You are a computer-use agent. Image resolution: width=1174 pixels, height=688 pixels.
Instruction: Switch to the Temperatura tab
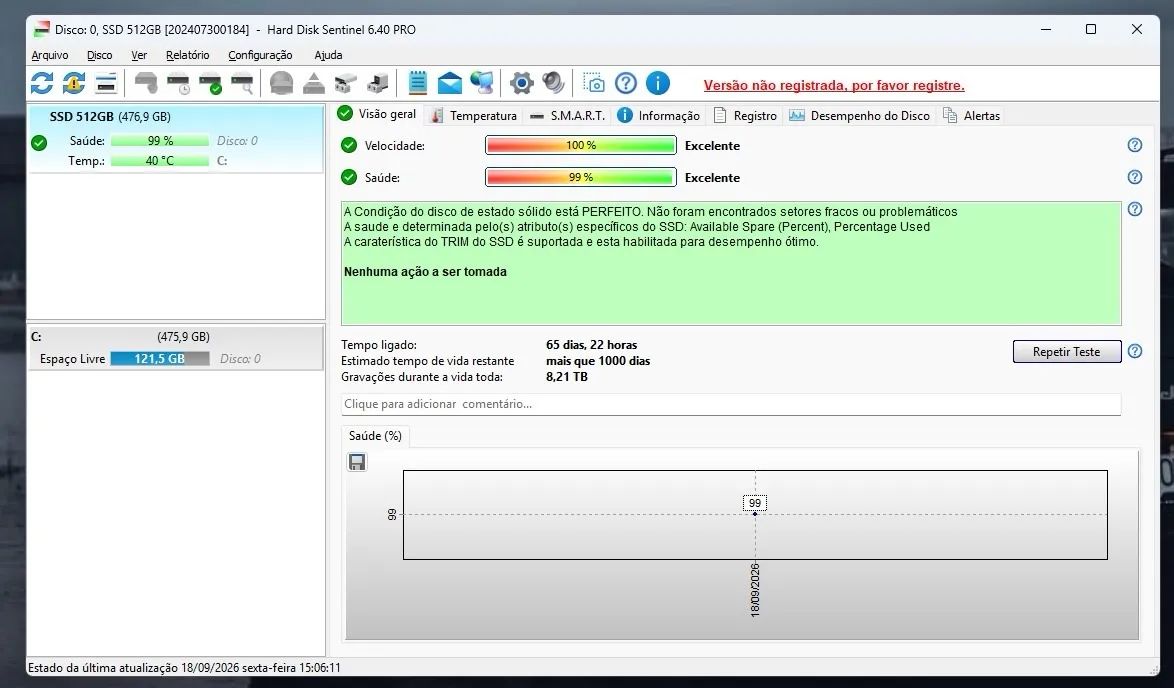474,116
